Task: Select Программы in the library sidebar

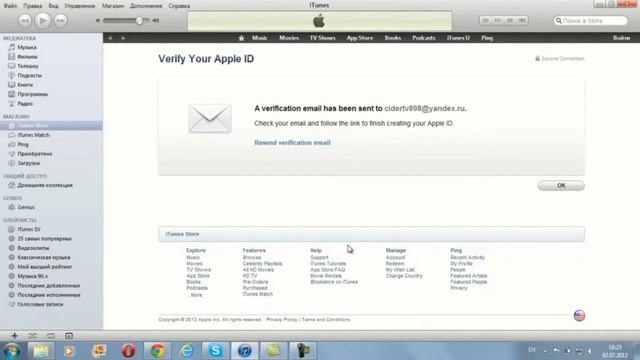Action: (33, 94)
